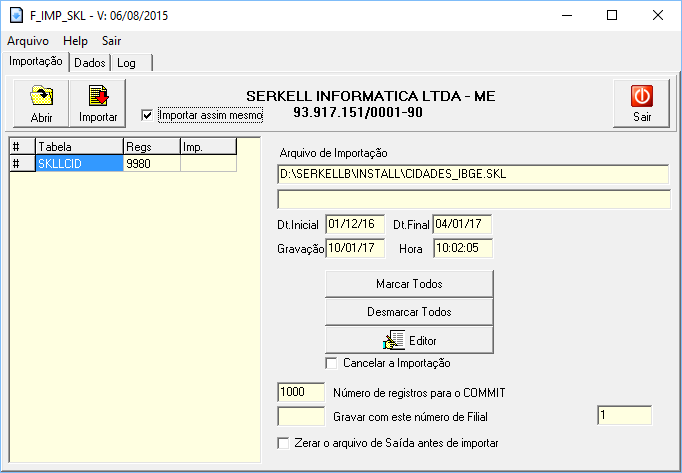Click the Importar document icon button
Screen dimensions: 682x473
click(x=98, y=104)
